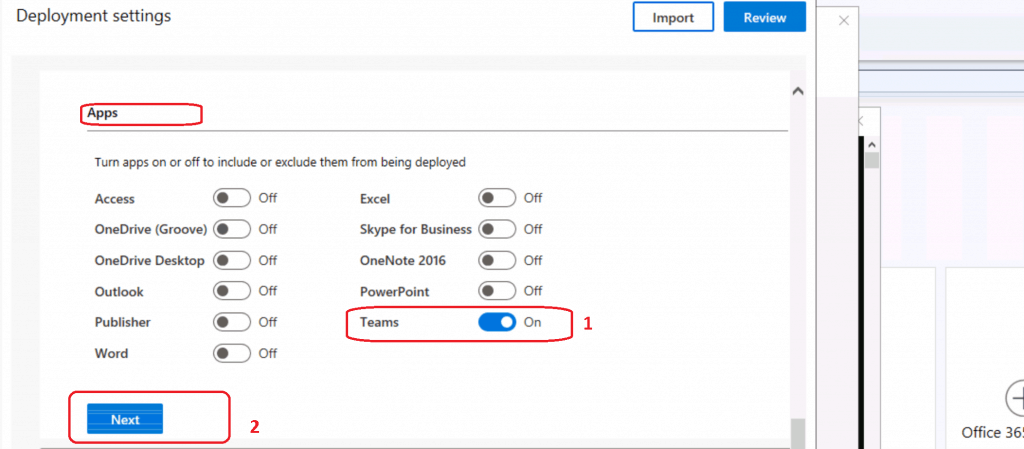Enable the Excel app toggle

[x=497, y=198]
